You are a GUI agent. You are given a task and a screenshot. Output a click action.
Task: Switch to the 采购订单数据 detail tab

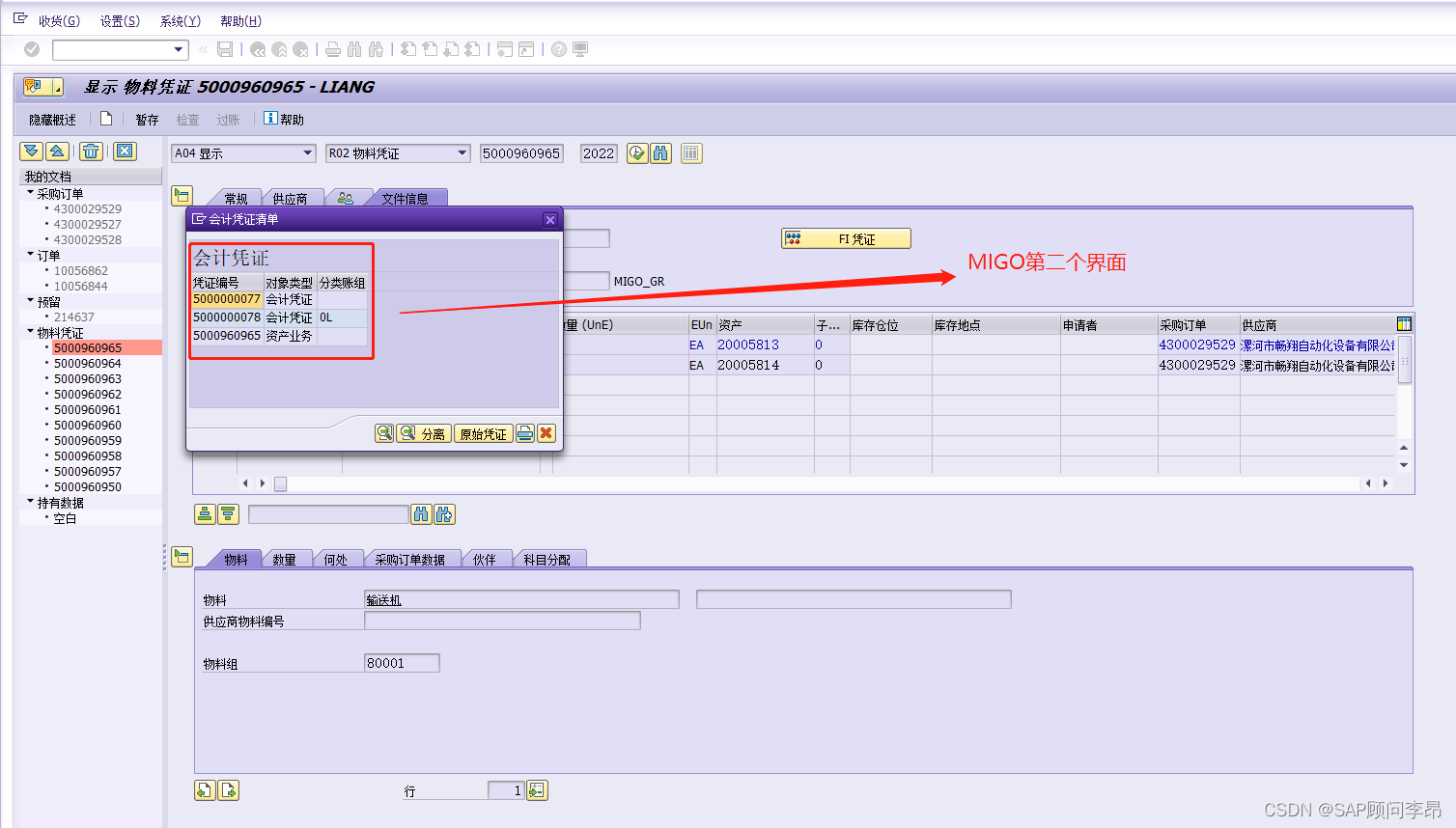click(x=409, y=560)
